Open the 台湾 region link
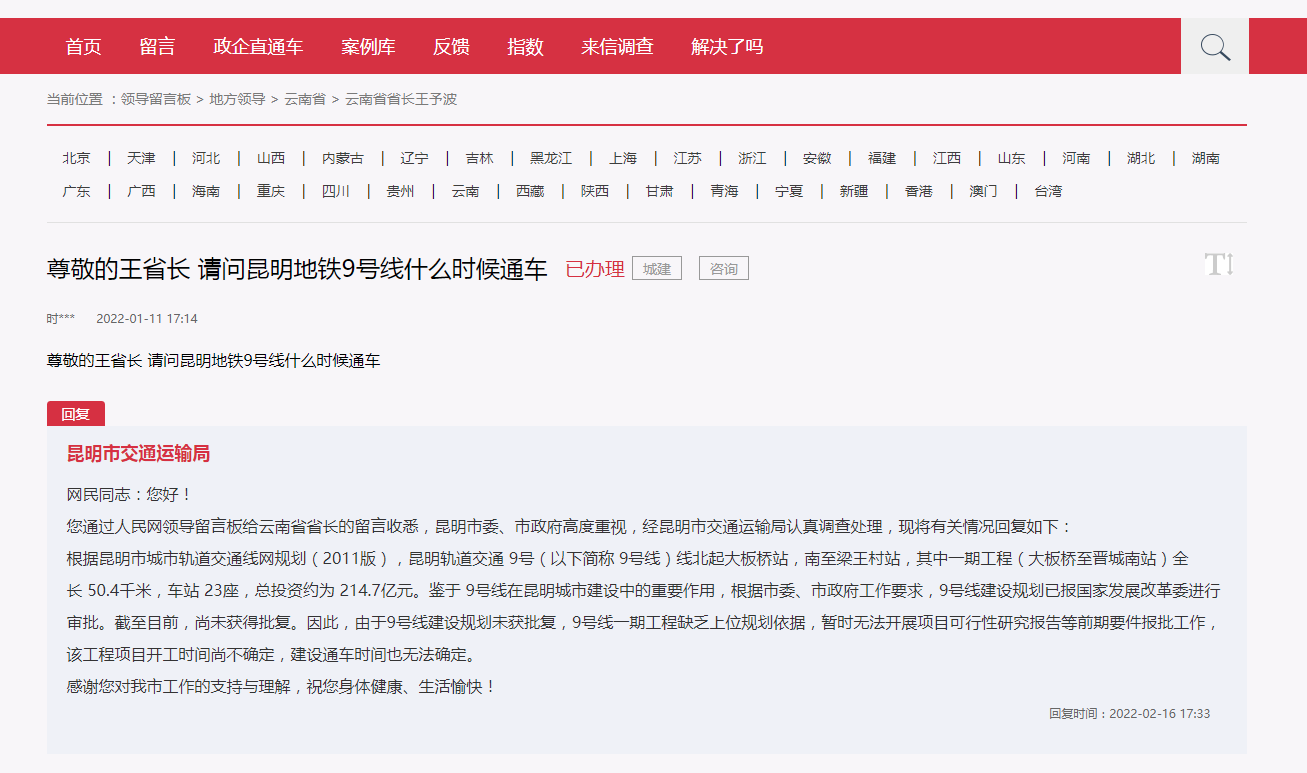Image resolution: width=1307 pixels, height=773 pixels. pos(1048,191)
